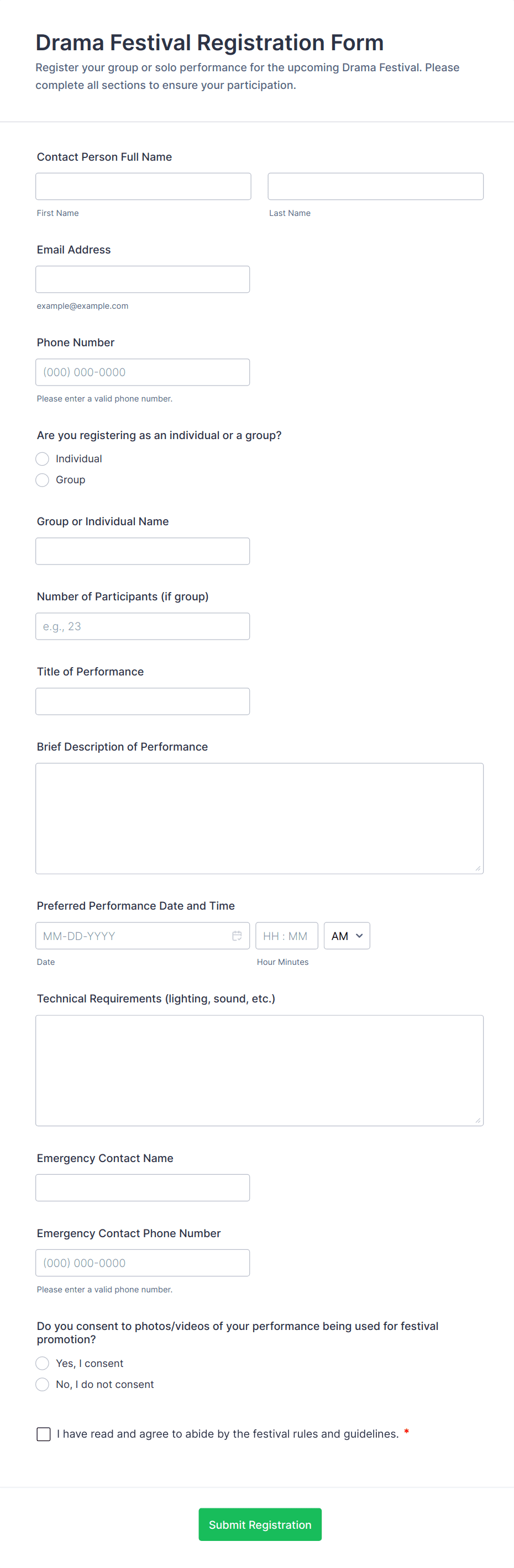
Task: Click the Emergency Contact Name field
Action: (x=143, y=1187)
